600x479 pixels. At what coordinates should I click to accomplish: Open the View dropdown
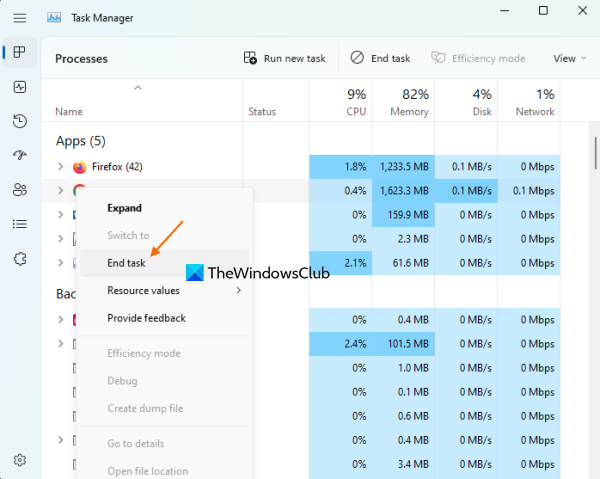click(569, 58)
